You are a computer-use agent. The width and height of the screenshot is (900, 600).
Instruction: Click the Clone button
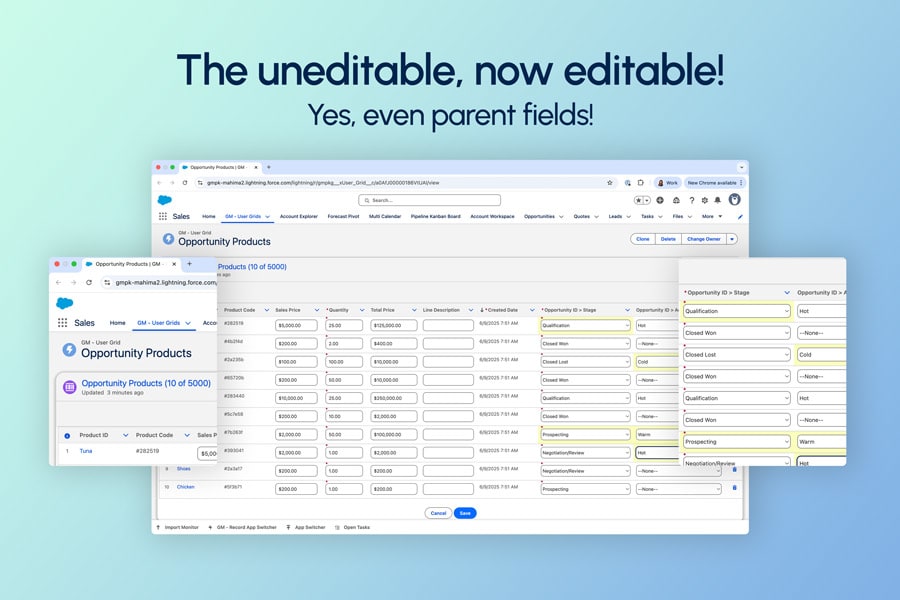coord(645,239)
